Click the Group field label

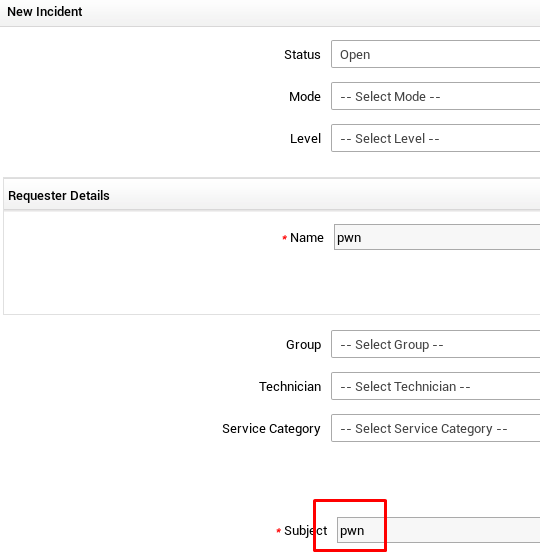(303, 345)
